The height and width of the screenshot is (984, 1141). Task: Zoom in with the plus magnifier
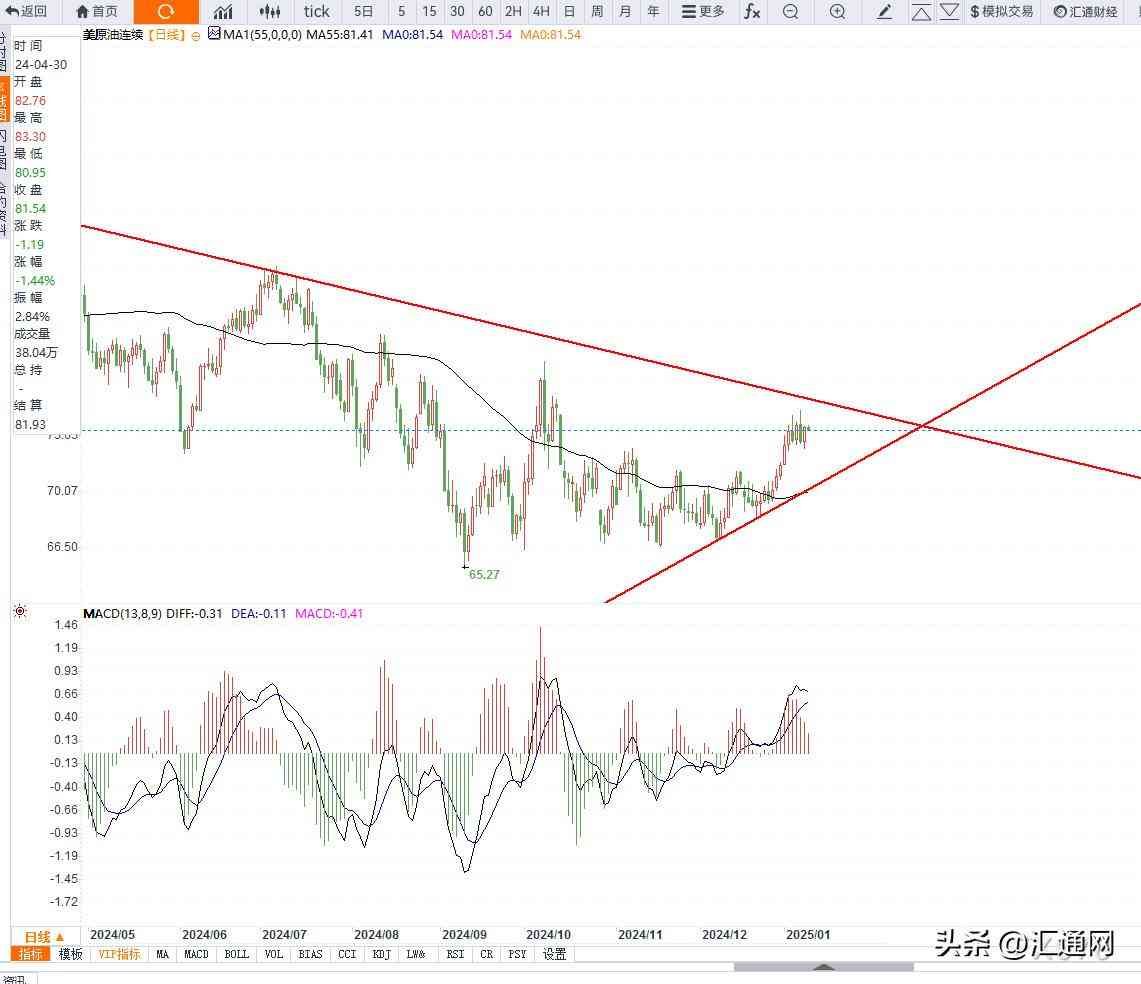tap(837, 12)
